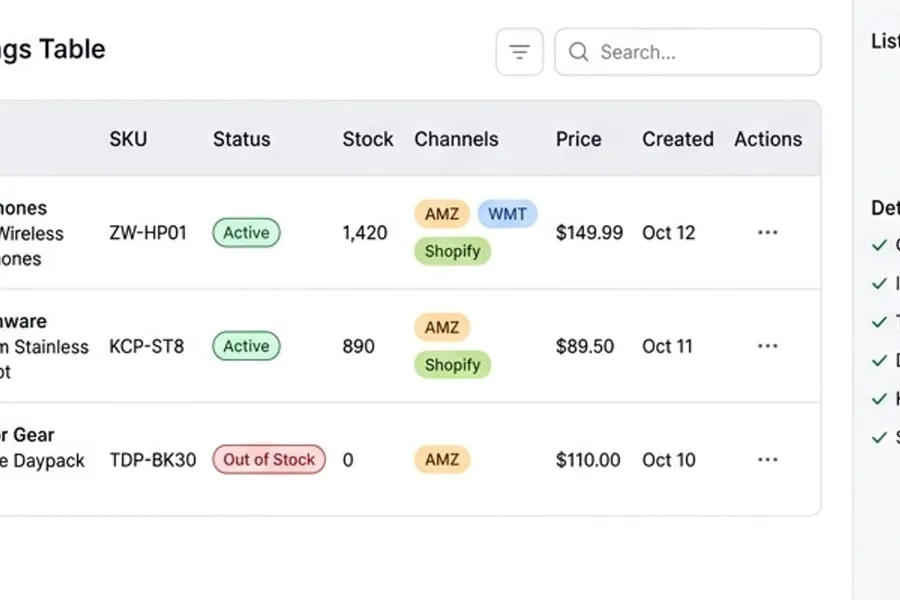
Task: Click the Actions column header
Action: click(x=768, y=139)
